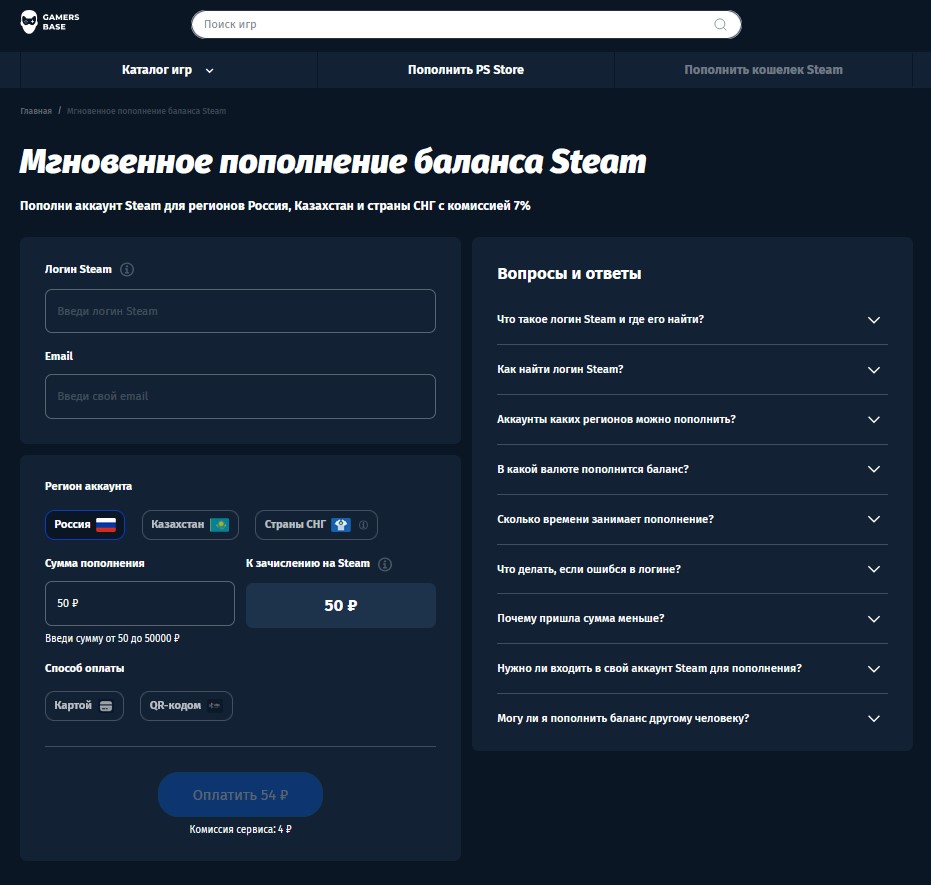931x885 pixels.
Task: Expand 'В какой валюте пополнится баланс?'
Action: [692, 469]
